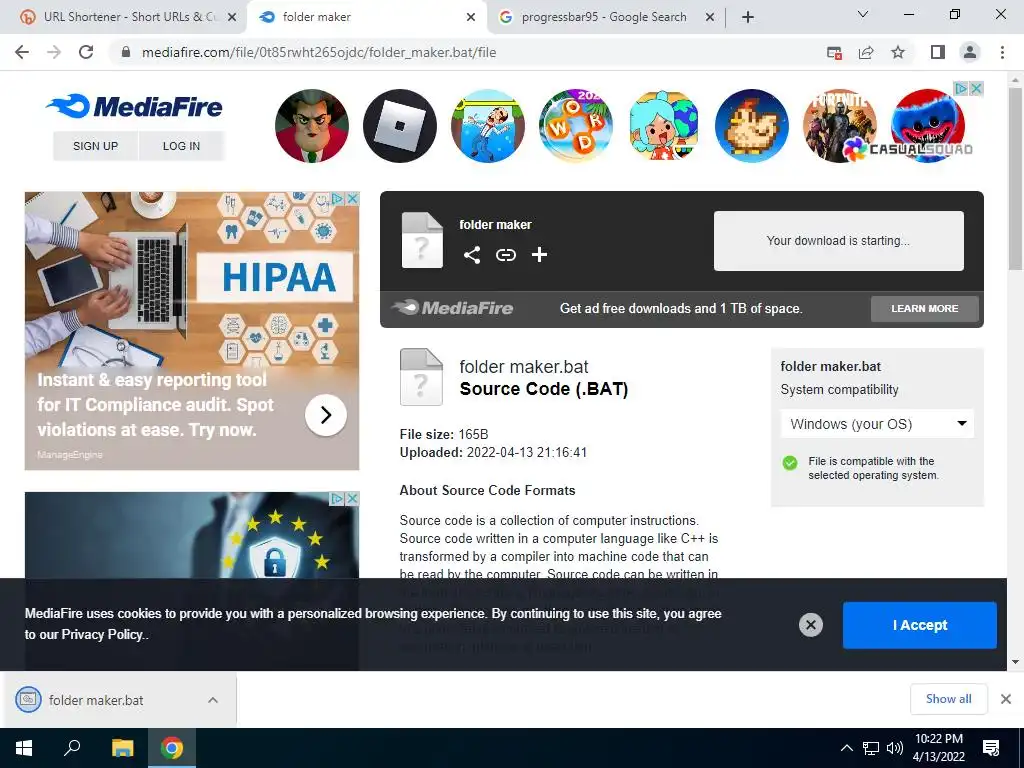The image size is (1024, 768).
Task: Click 'About Source Code Formats' heading
Action: tap(487, 490)
